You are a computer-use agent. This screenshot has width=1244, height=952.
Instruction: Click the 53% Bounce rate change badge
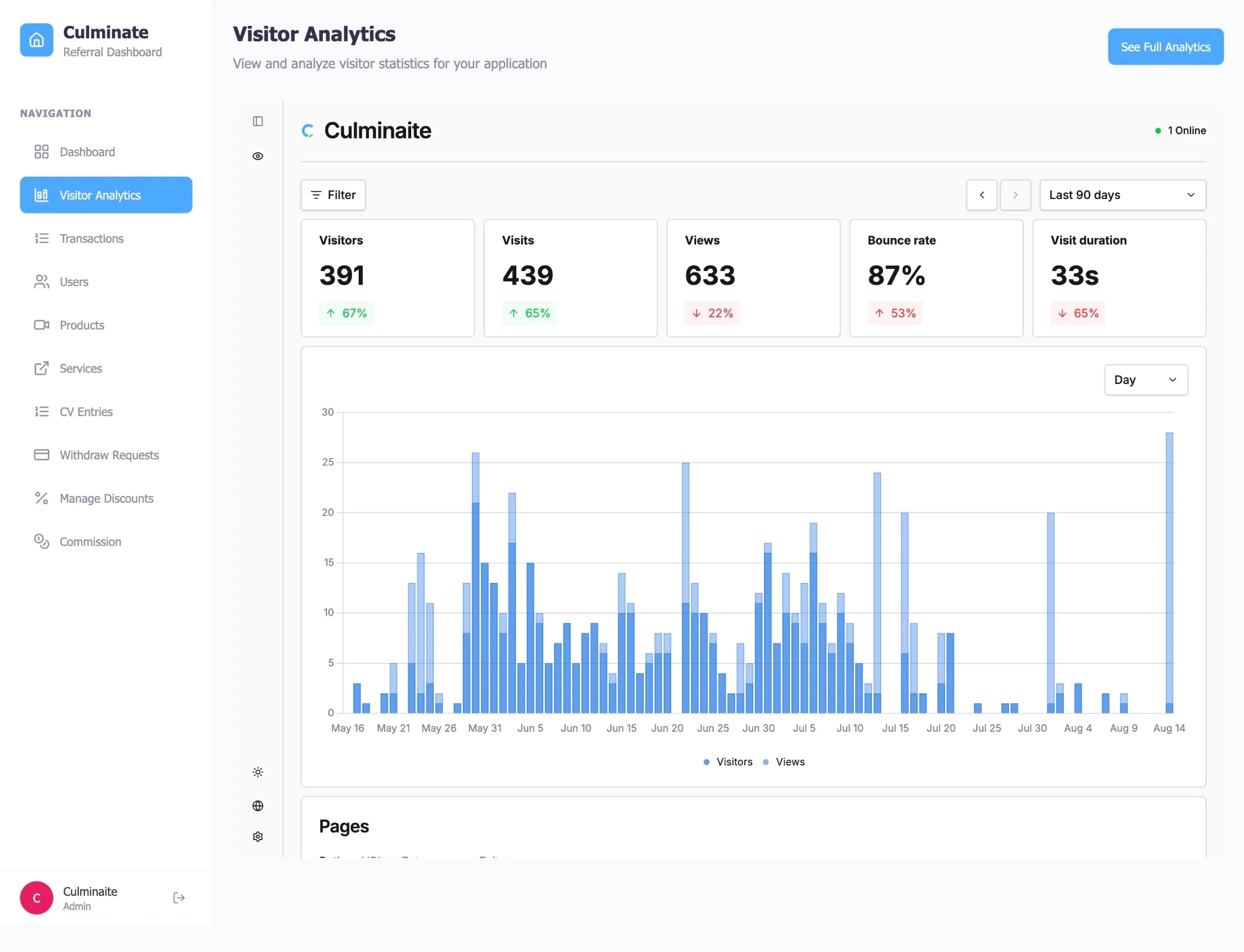[896, 314]
